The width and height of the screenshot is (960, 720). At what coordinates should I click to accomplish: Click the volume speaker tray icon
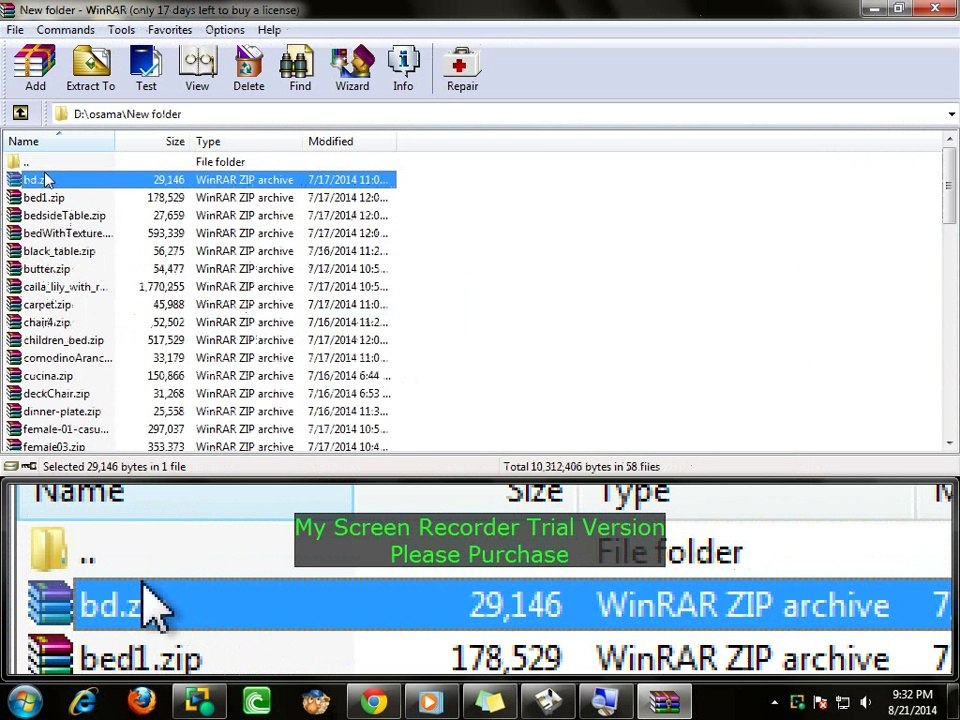click(x=865, y=702)
